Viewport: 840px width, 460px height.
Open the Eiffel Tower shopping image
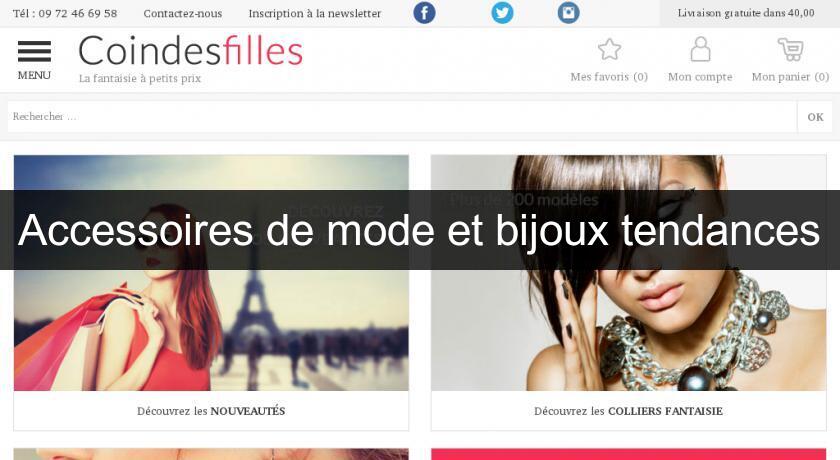(x=211, y=273)
